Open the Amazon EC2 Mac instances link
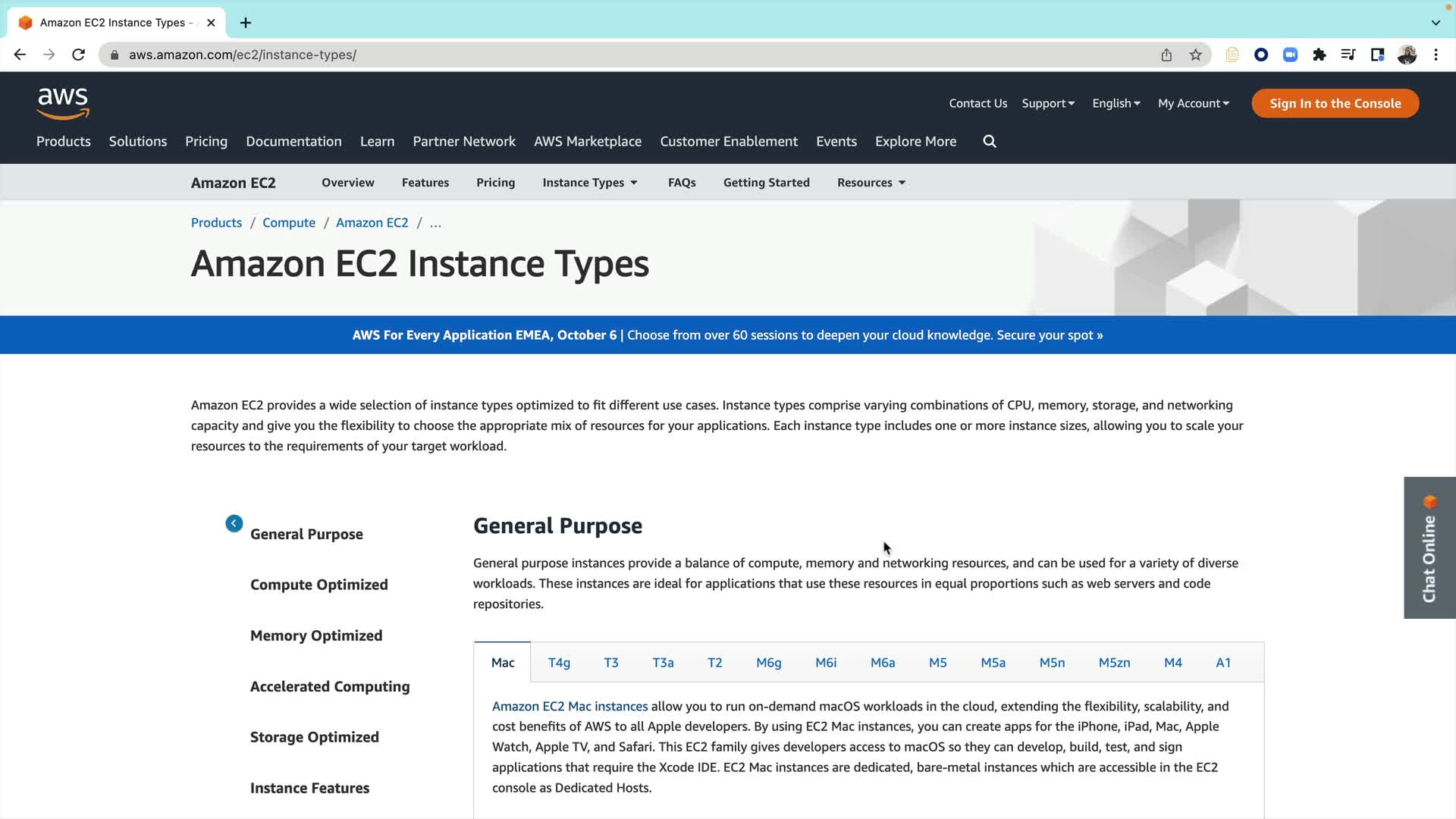1456x819 pixels. (x=570, y=706)
